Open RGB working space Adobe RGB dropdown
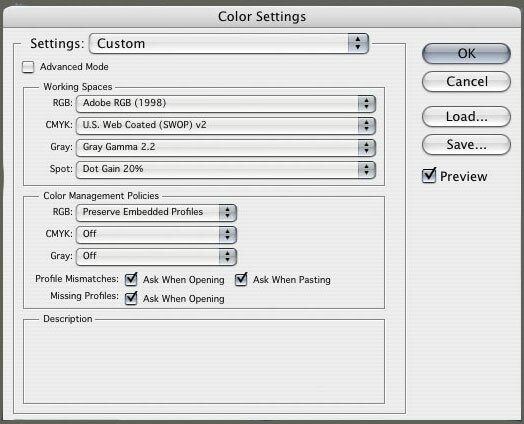Viewport: 524px width, 424px height. (226, 103)
